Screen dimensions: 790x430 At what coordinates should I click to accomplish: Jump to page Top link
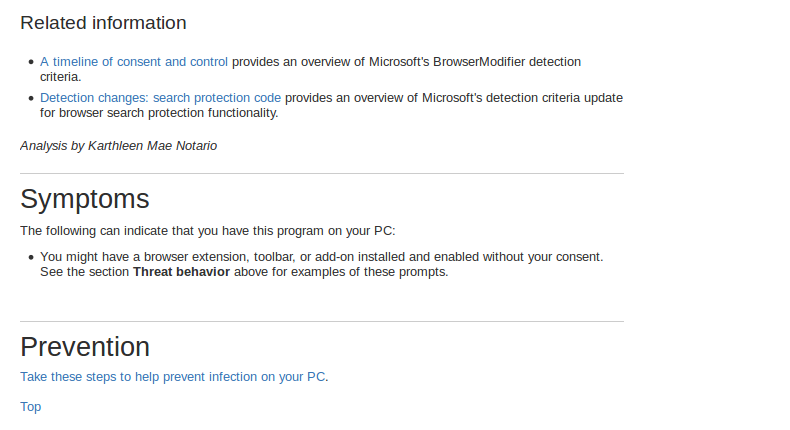point(31,406)
